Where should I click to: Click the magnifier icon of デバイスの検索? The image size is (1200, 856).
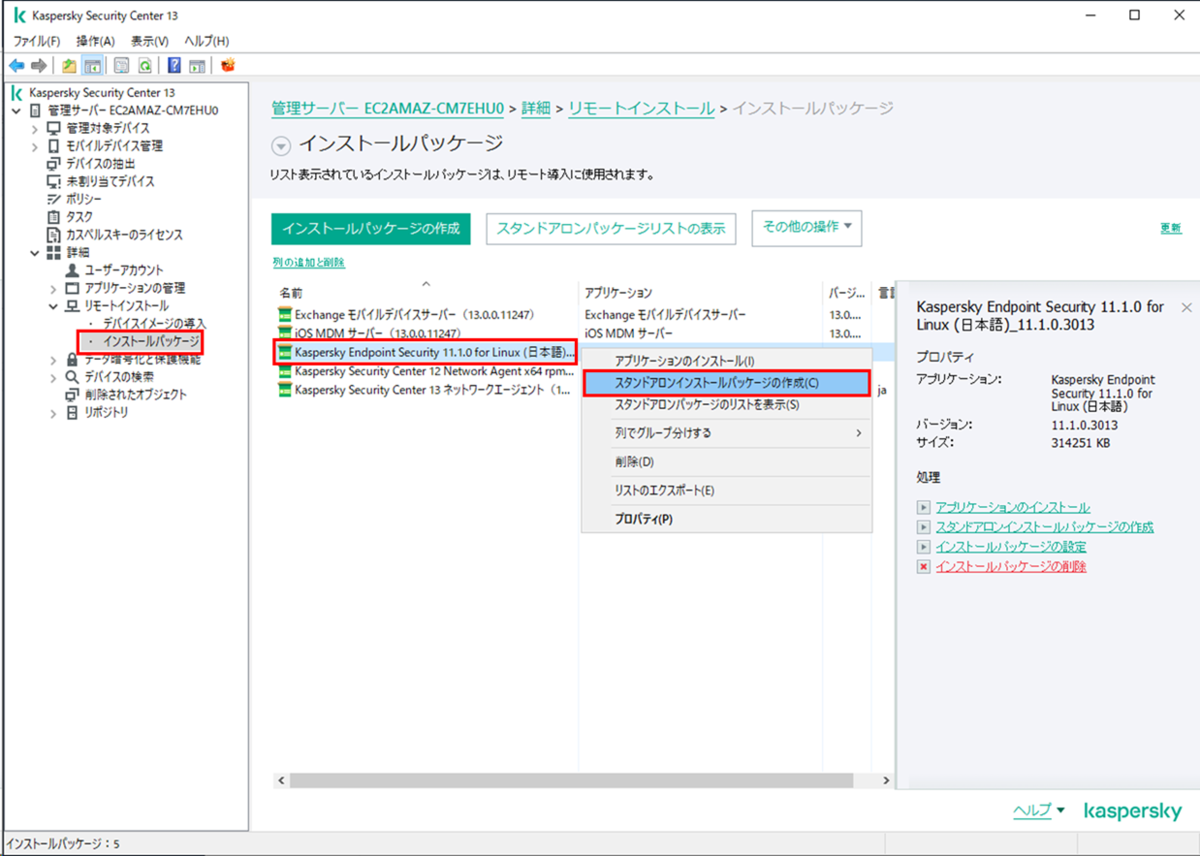(72, 377)
